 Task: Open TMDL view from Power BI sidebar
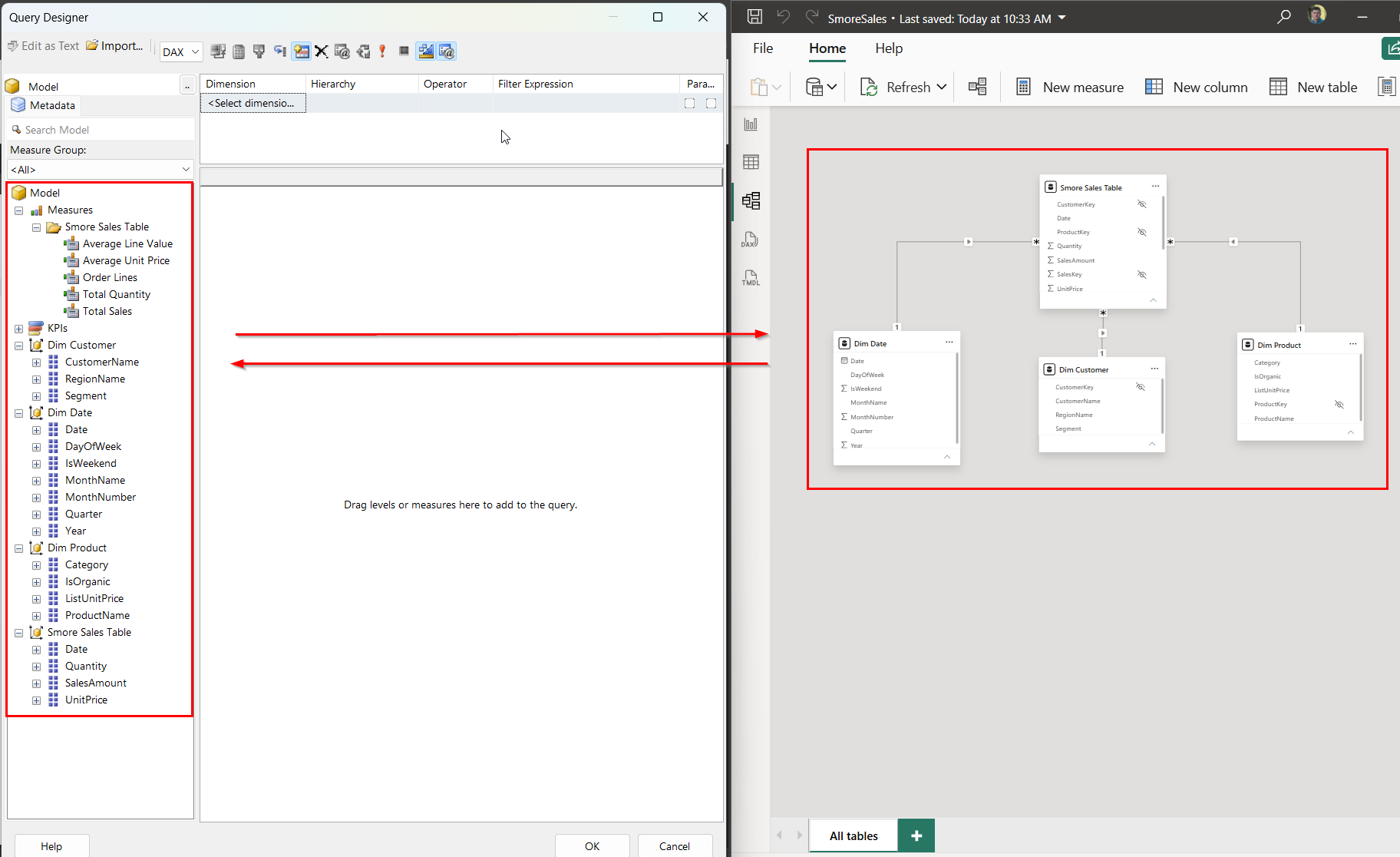751,278
